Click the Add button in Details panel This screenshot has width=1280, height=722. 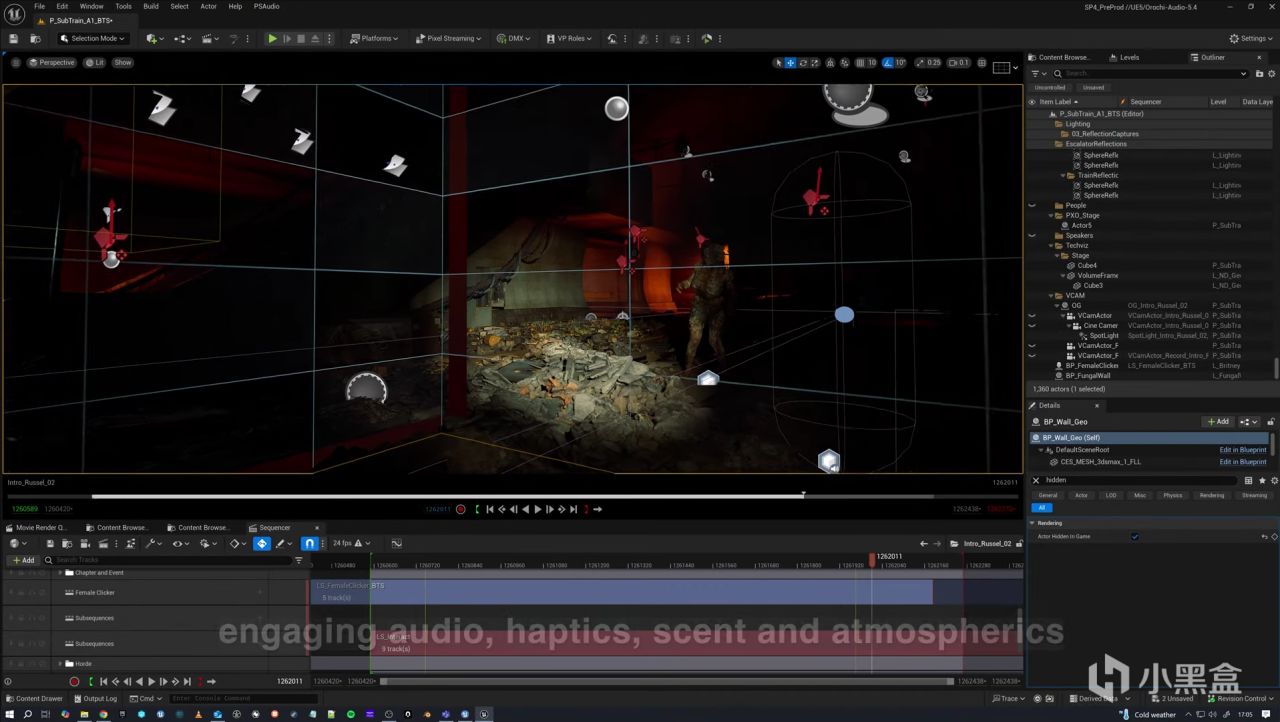(x=1217, y=422)
